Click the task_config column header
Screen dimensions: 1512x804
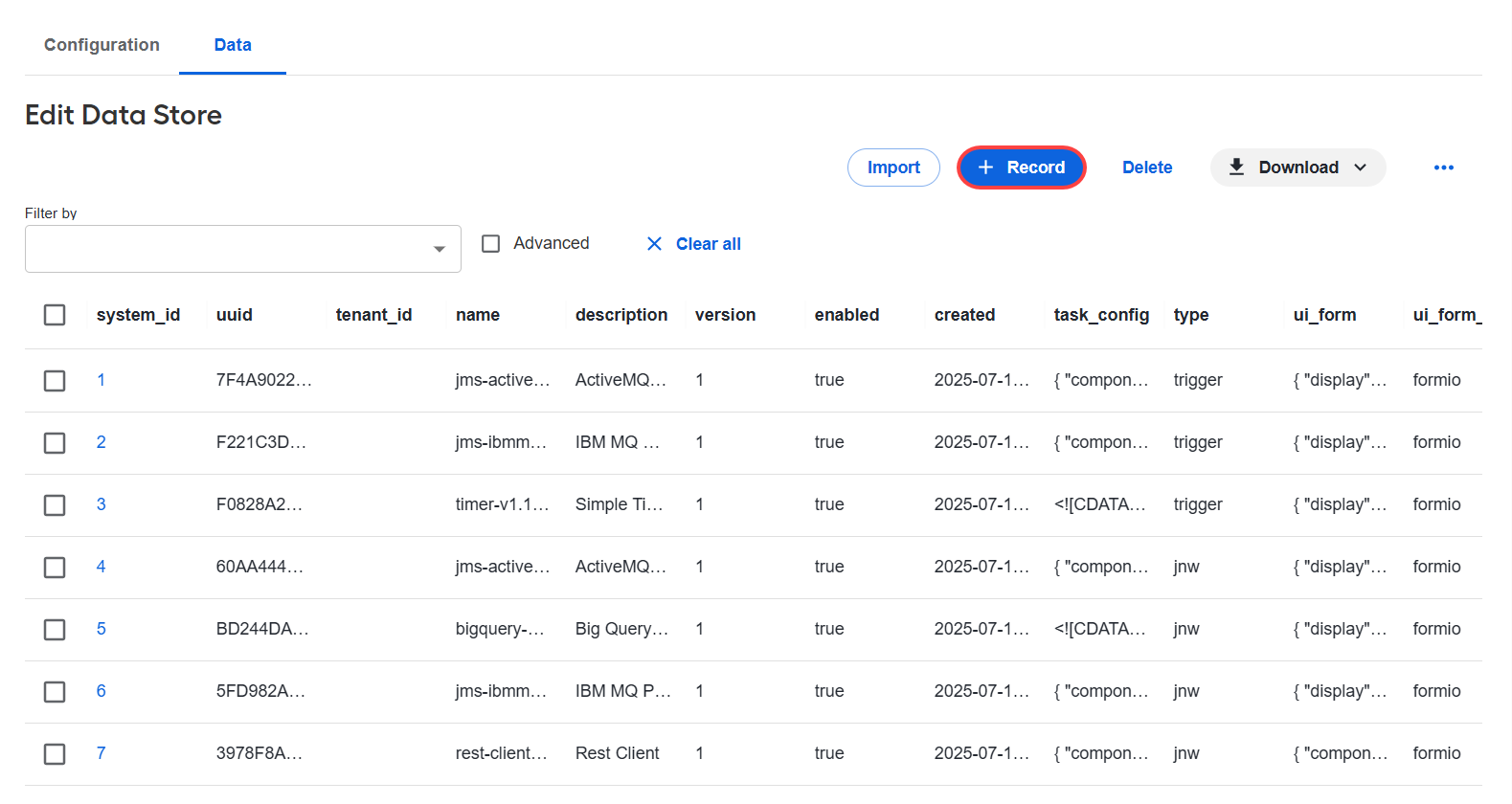tap(1101, 315)
